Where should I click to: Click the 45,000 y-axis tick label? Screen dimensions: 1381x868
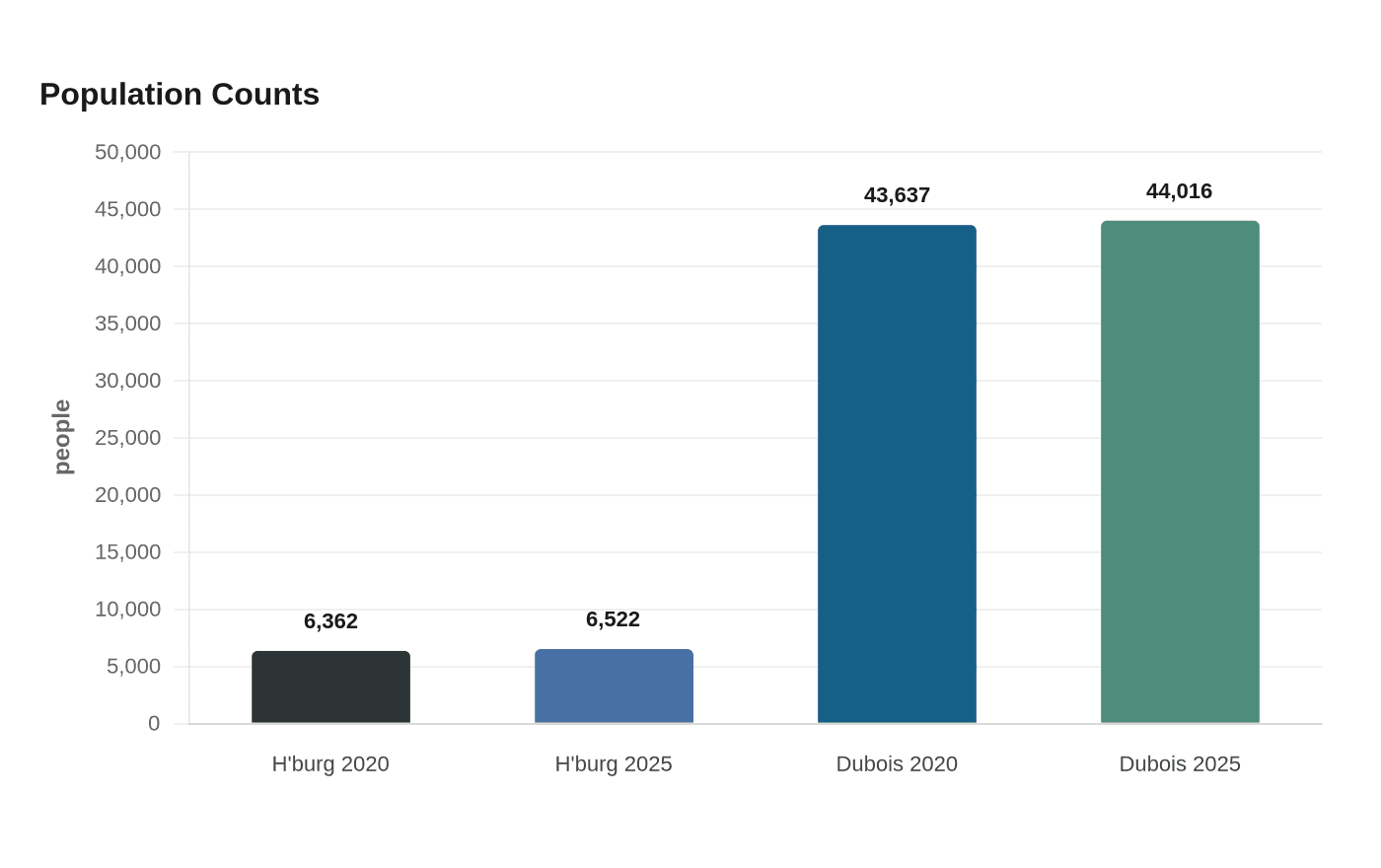(x=127, y=209)
